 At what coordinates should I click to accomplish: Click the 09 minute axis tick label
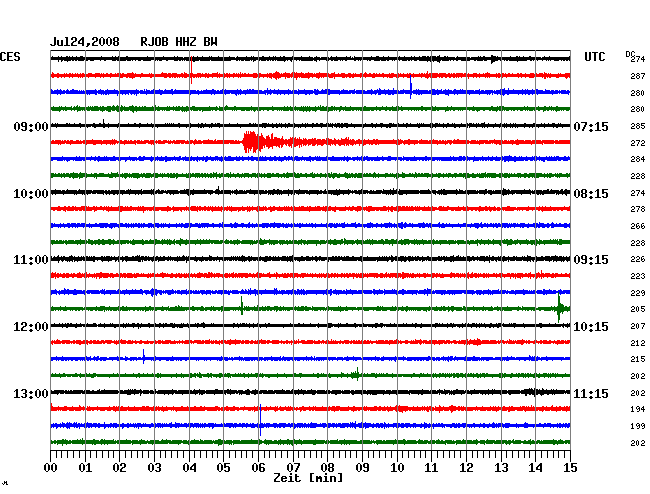click(362, 468)
